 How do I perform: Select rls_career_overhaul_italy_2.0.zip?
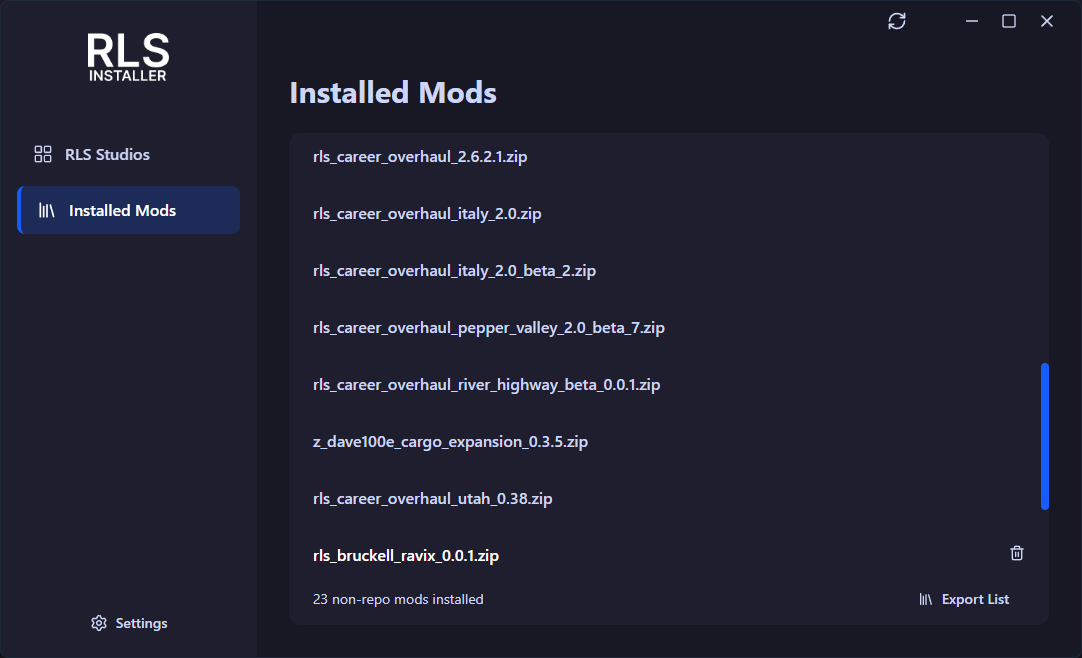click(427, 214)
